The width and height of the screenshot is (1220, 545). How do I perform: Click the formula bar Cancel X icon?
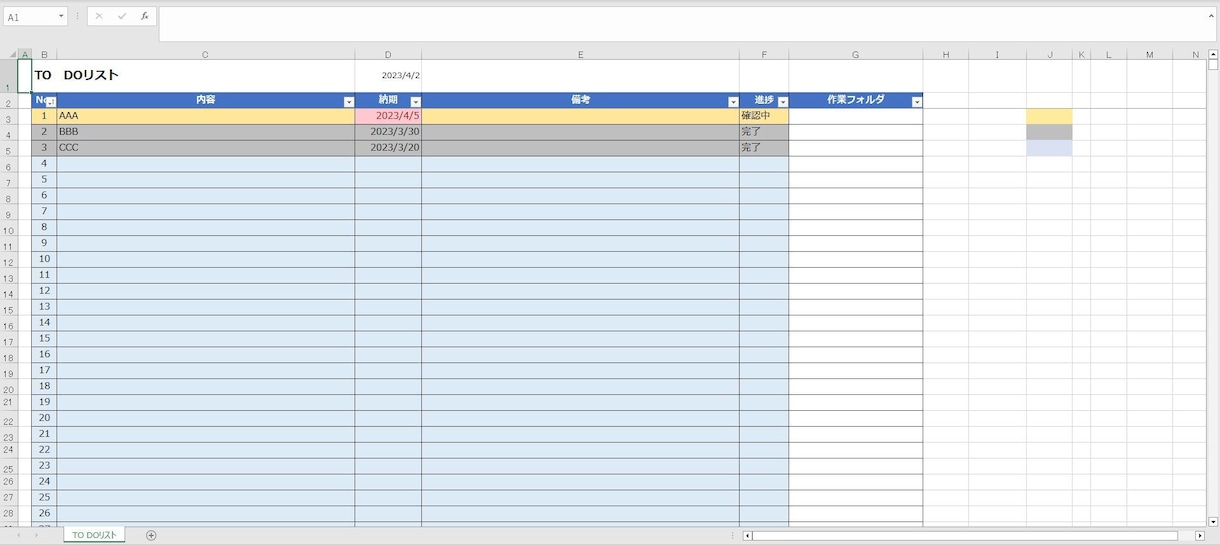pyautogui.click(x=99, y=16)
